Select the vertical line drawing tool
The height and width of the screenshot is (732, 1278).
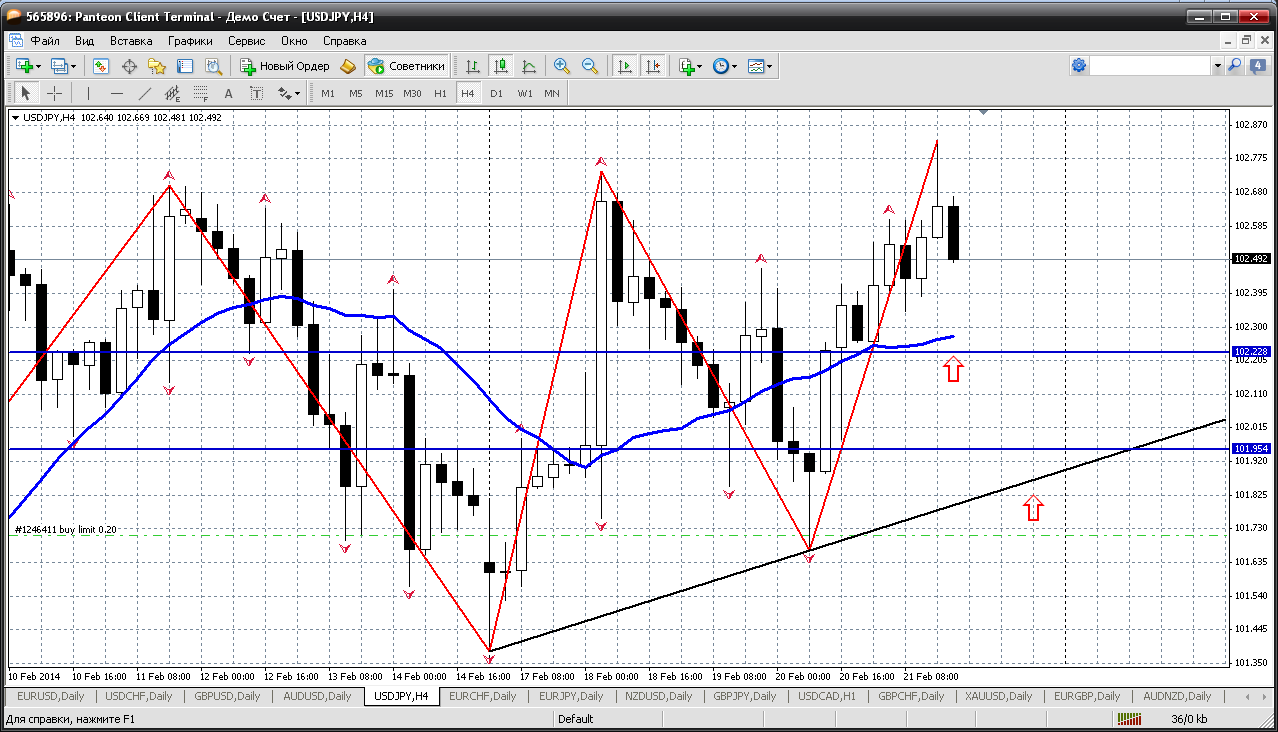point(89,93)
